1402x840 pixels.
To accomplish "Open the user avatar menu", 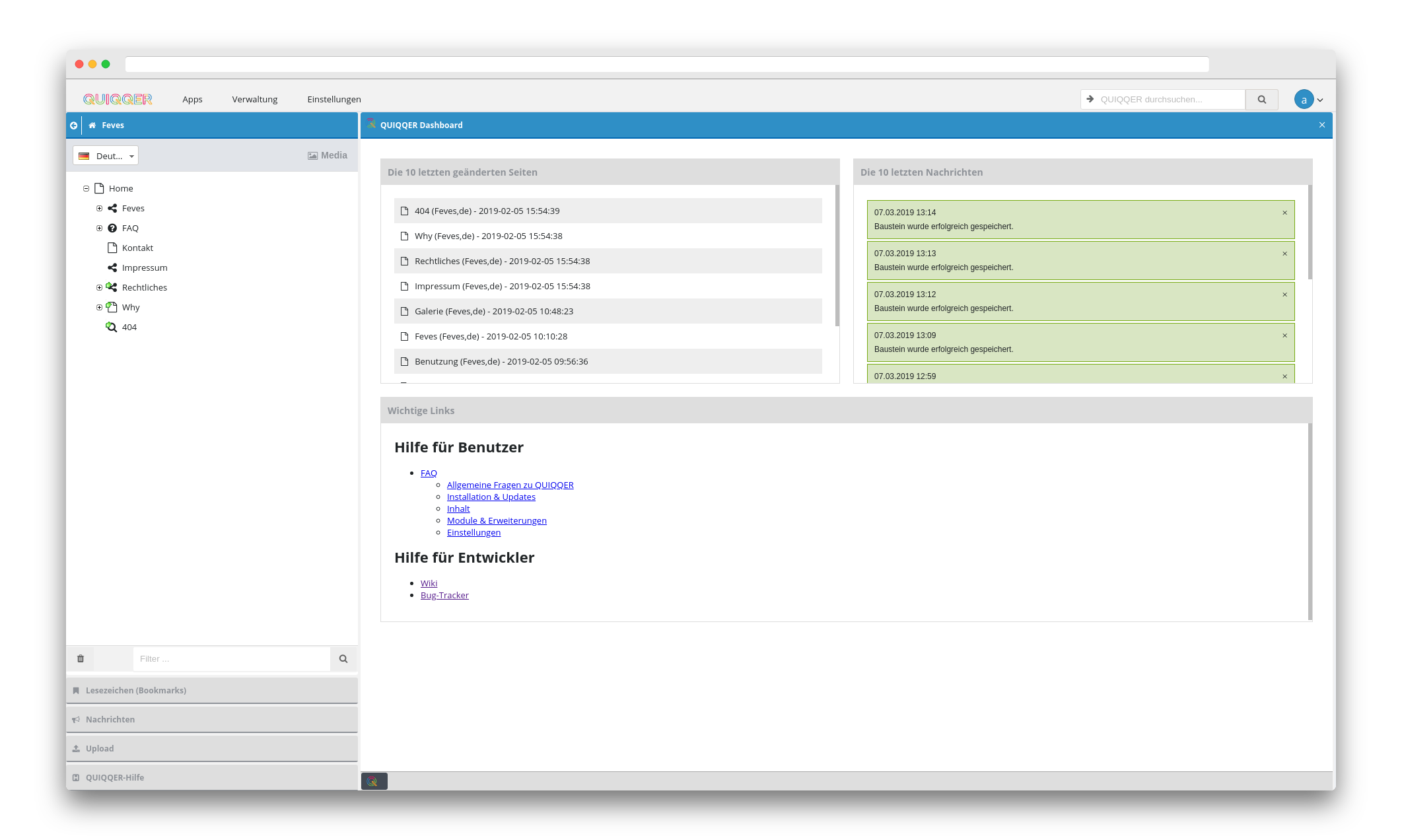I will click(1304, 100).
